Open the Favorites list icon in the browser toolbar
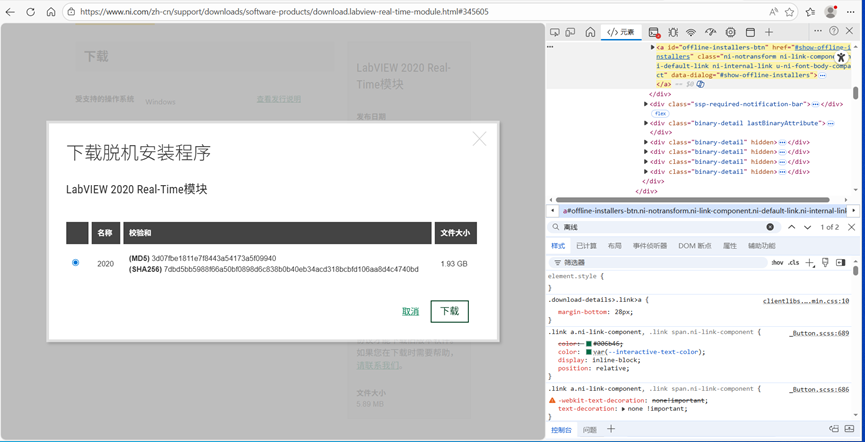Image resolution: width=865 pixels, height=442 pixels. click(810, 12)
